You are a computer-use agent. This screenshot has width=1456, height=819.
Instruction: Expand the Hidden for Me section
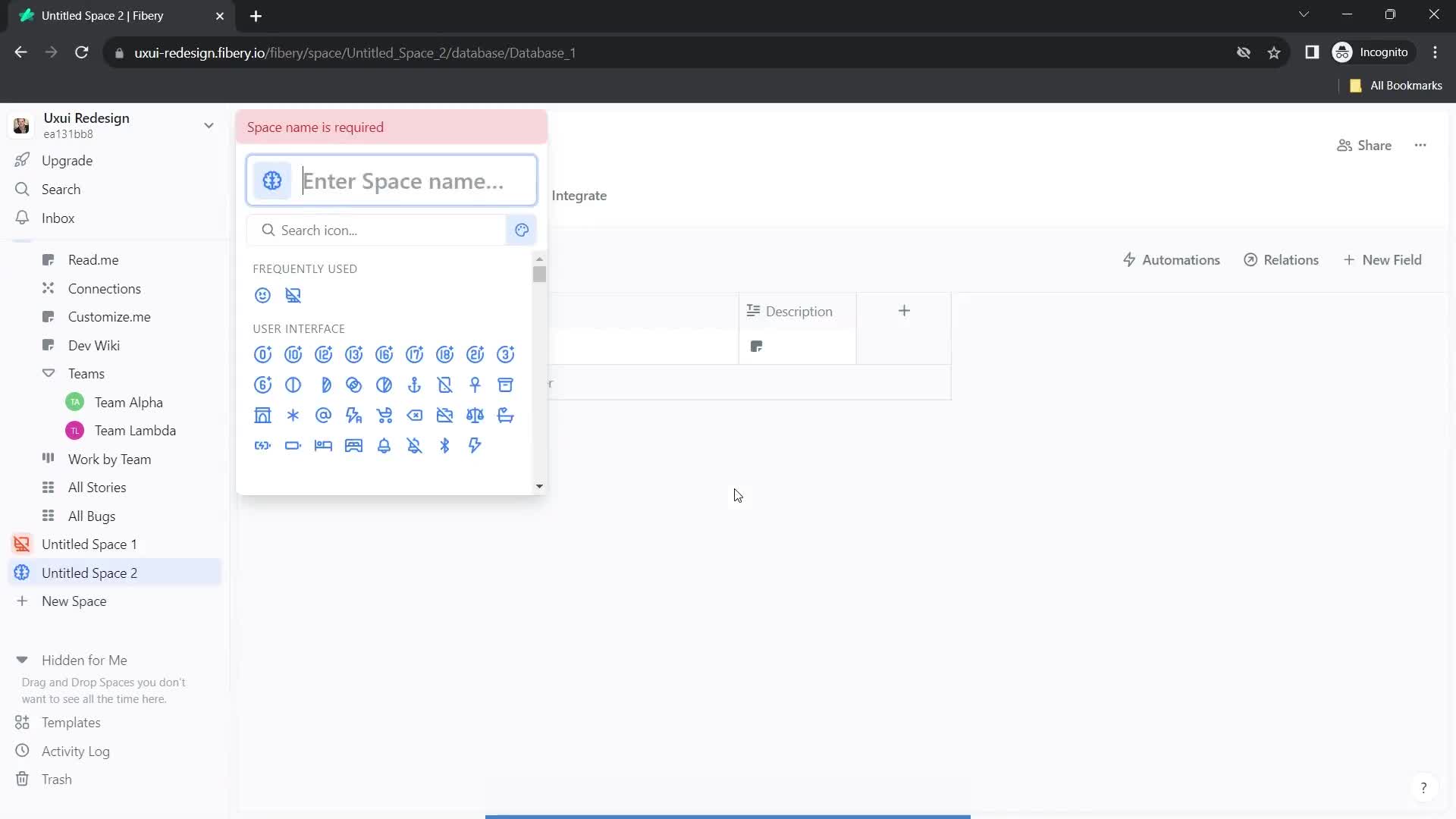(22, 660)
